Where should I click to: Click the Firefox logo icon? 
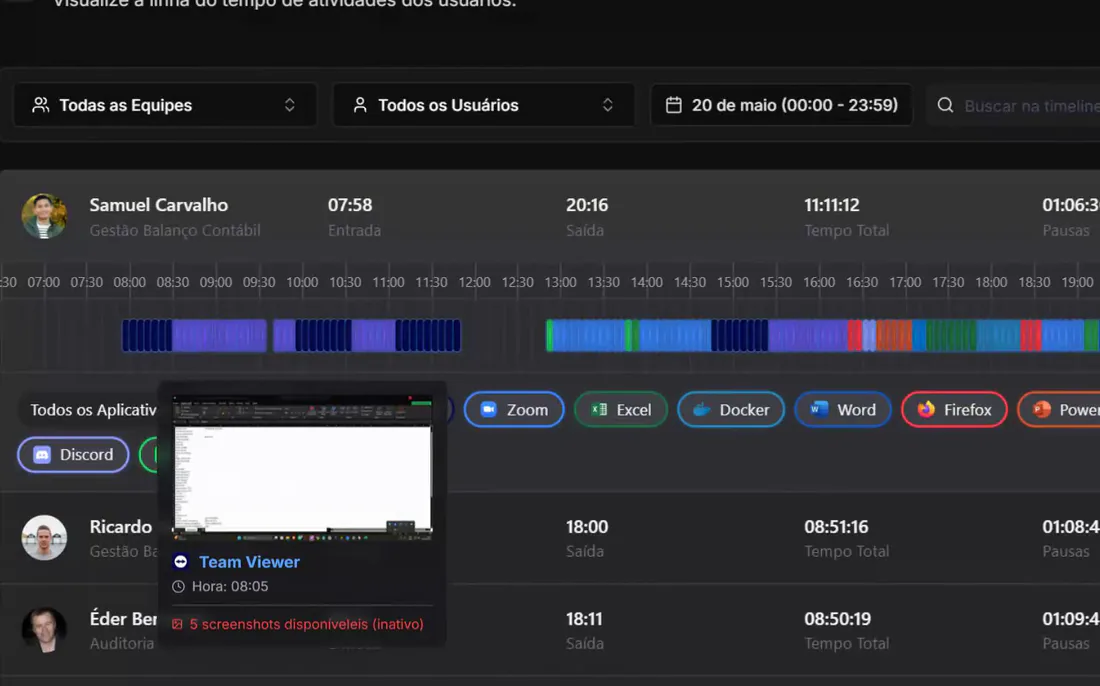pyautogui.click(x=926, y=410)
